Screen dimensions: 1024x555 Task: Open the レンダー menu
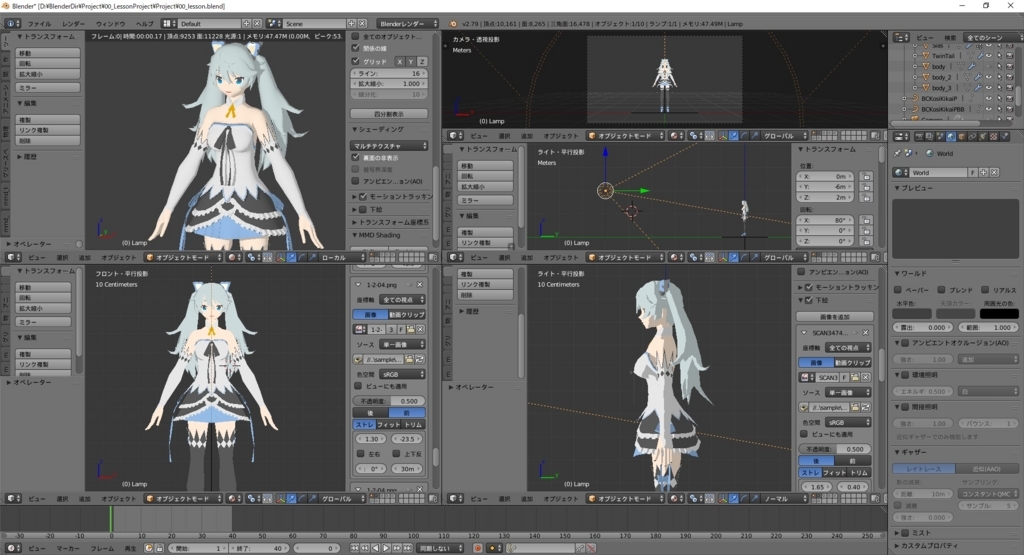click(73, 24)
